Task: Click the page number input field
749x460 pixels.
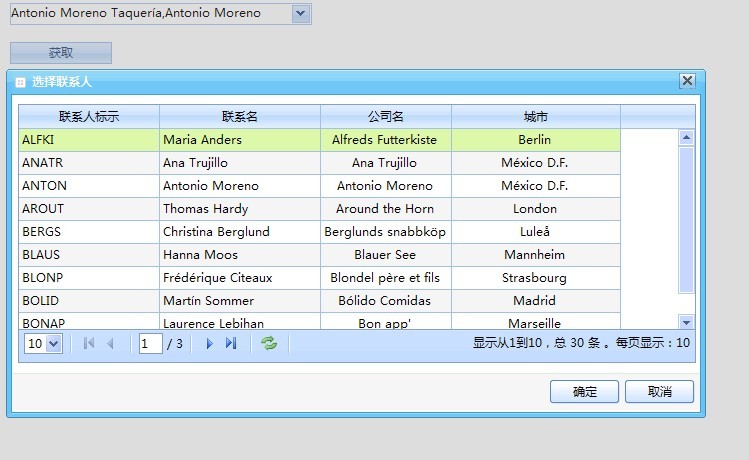Action: [150, 343]
